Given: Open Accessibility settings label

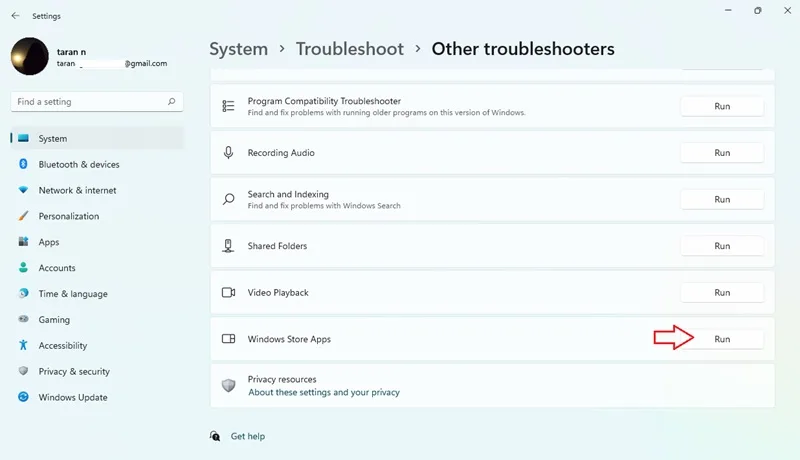Looking at the screenshot, I should point(63,346).
